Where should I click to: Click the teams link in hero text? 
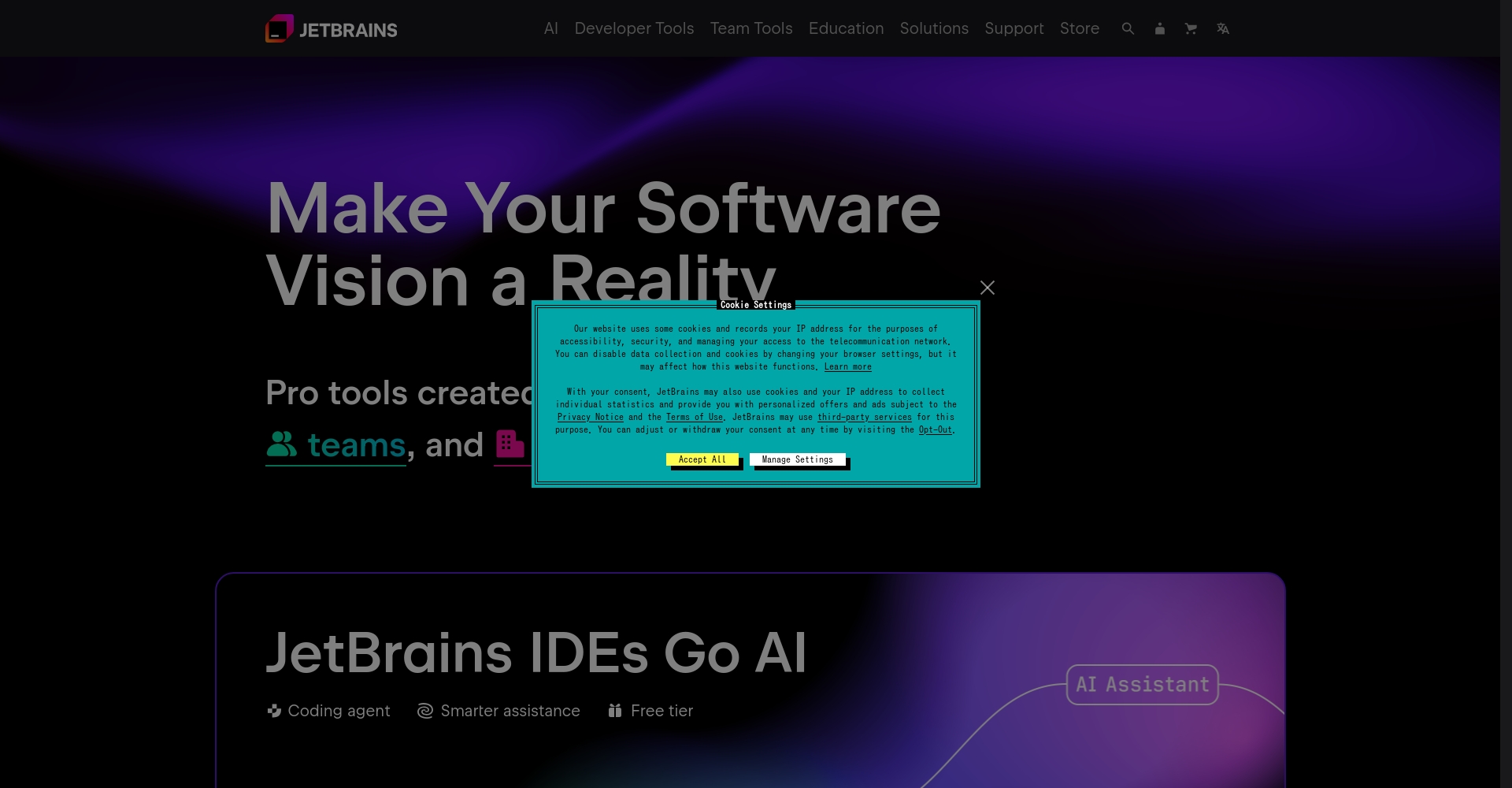(356, 445)
